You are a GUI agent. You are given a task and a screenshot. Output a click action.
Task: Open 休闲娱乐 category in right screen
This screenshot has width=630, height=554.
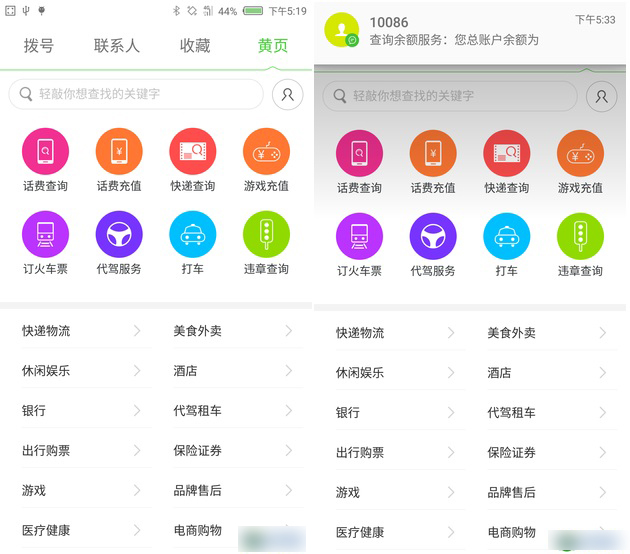click(x=400, y=373)
